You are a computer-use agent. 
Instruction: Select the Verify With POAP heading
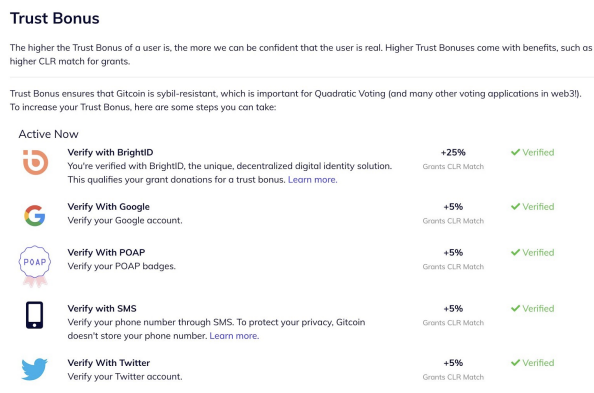(x=106, y=252)
